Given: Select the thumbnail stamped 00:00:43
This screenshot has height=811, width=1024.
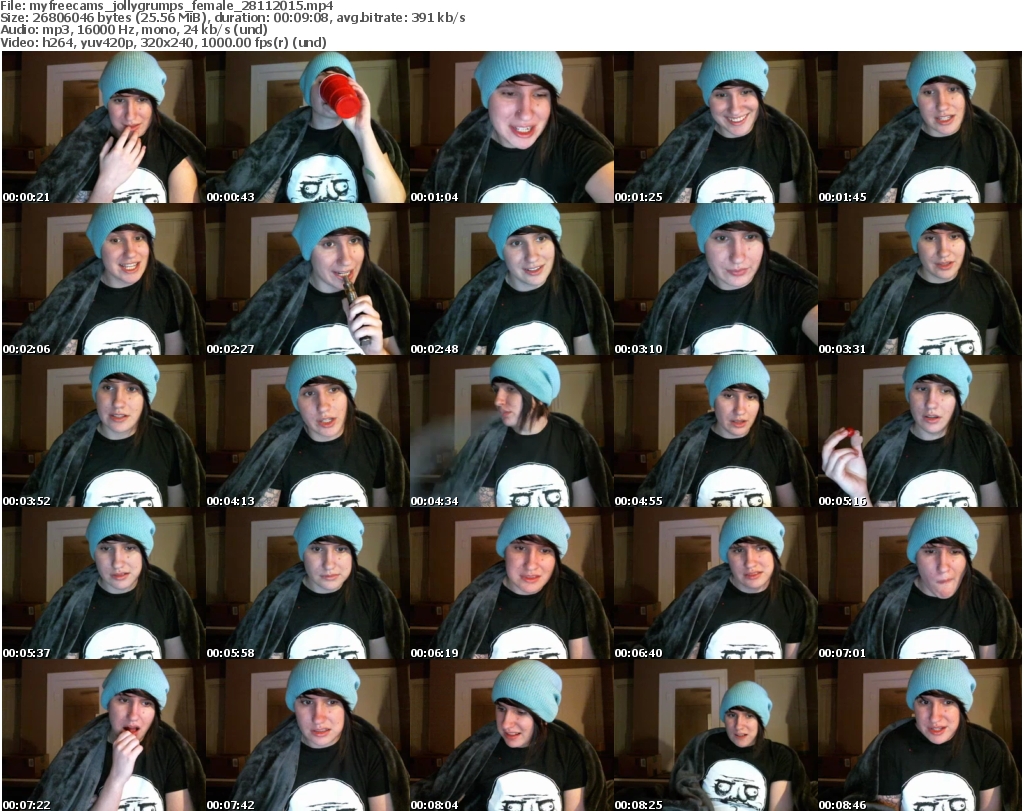Looking at the screenshot, I should [308, 127].
